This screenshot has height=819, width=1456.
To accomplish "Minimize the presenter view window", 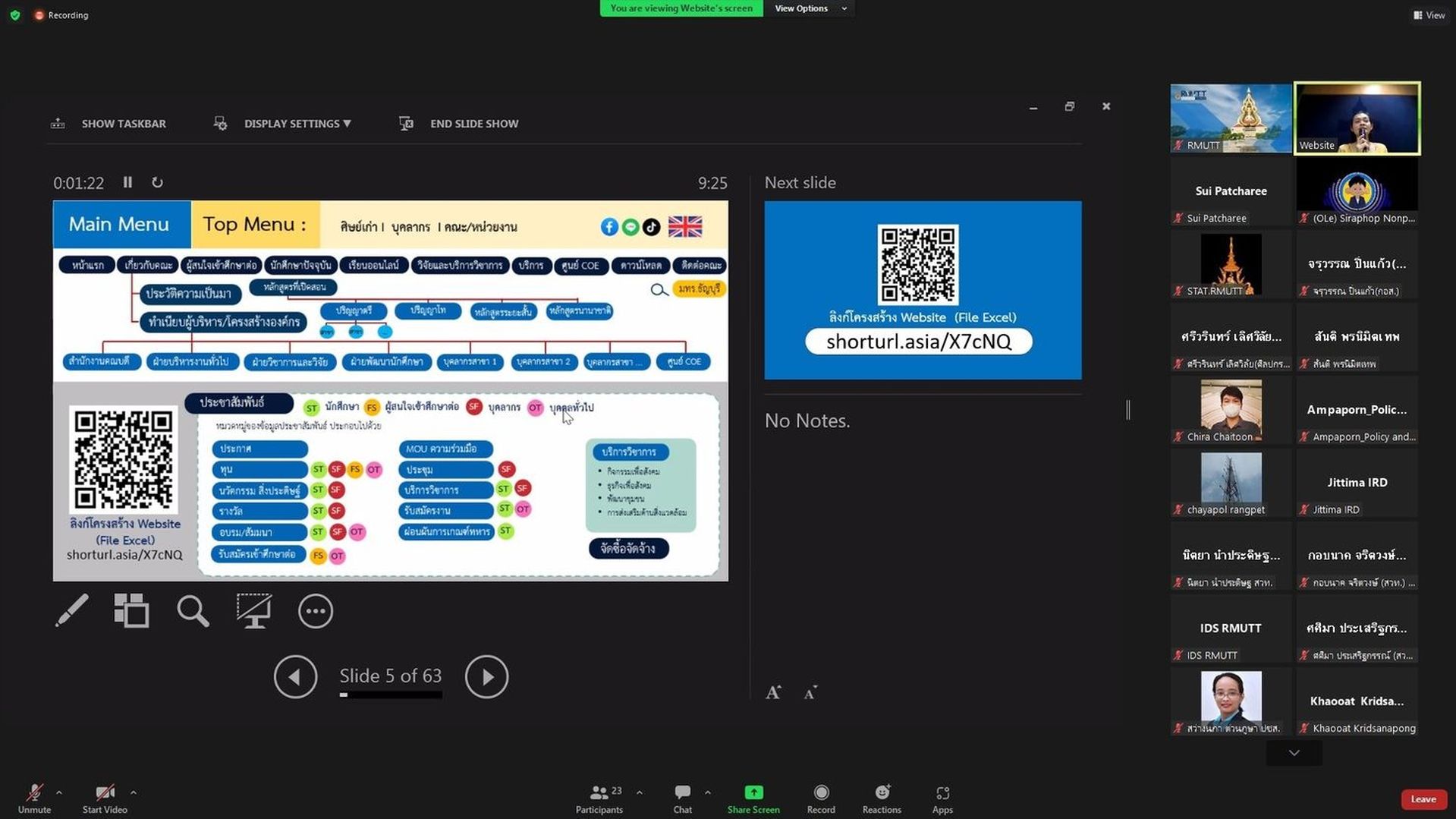I will pos(1033,107).
